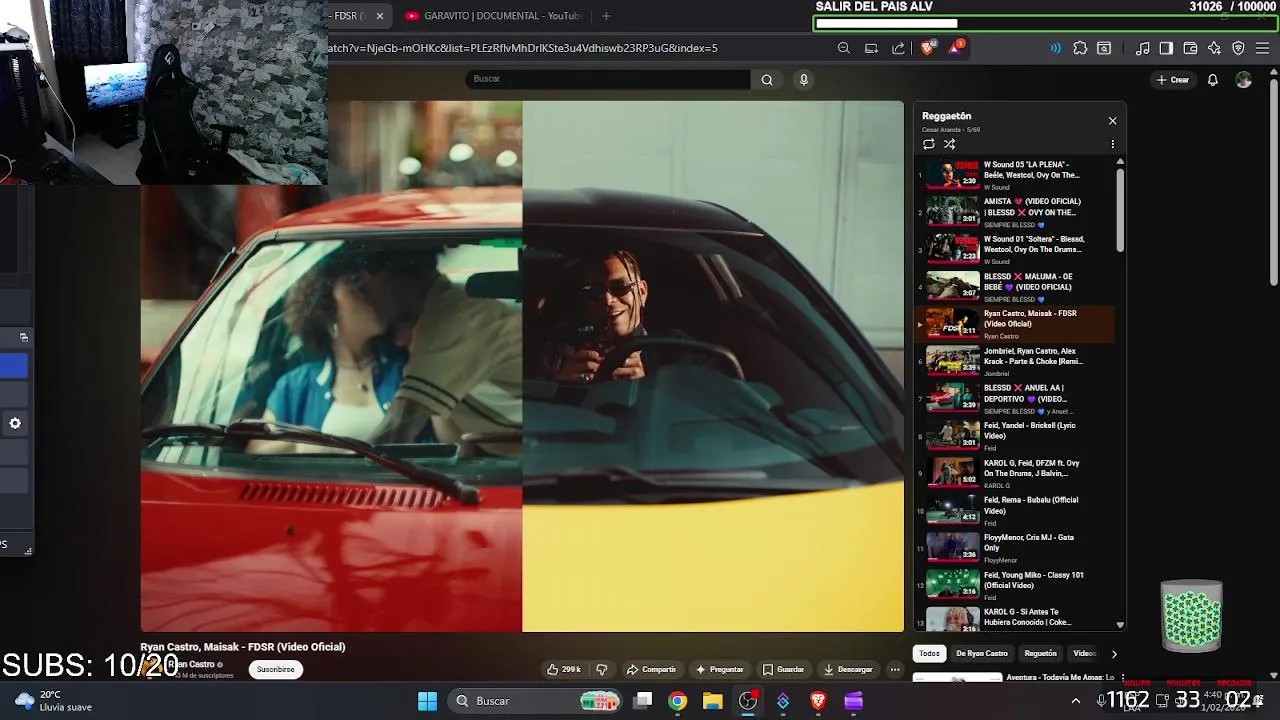
Task: Click the blue sound waves icon in toolbar
Action: click(1056, 48)
